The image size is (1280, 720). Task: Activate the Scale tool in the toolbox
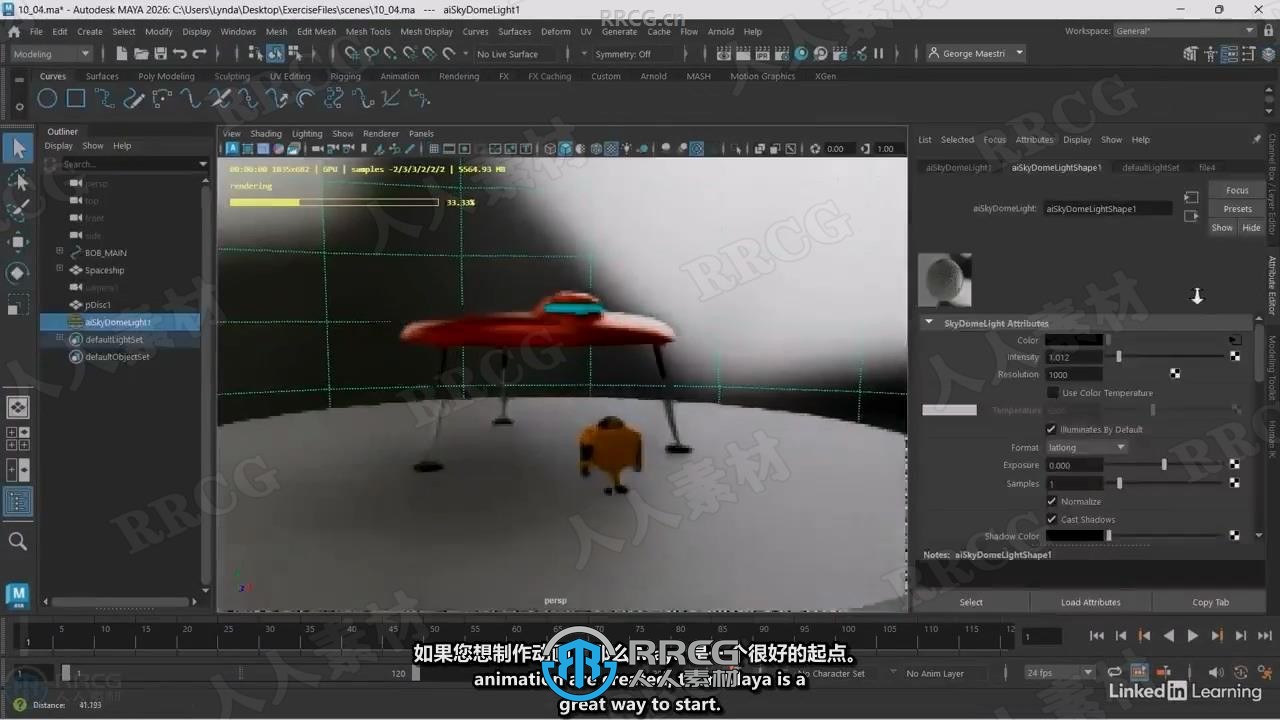coord(18,304)
